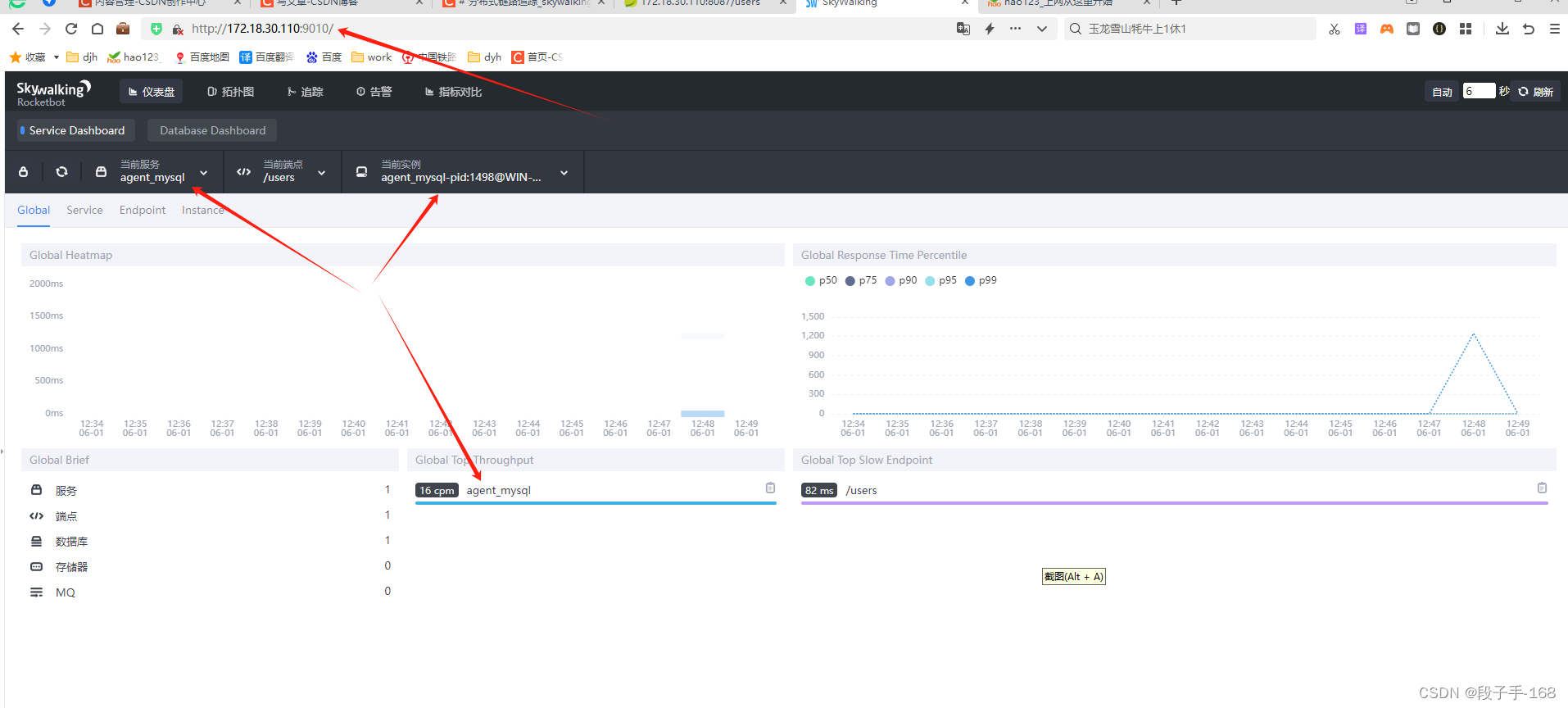Screen dimensions: 1568x708
Task: Click the insecure connection lock icon
Action: pyautogui.click(x=178, y=29)
